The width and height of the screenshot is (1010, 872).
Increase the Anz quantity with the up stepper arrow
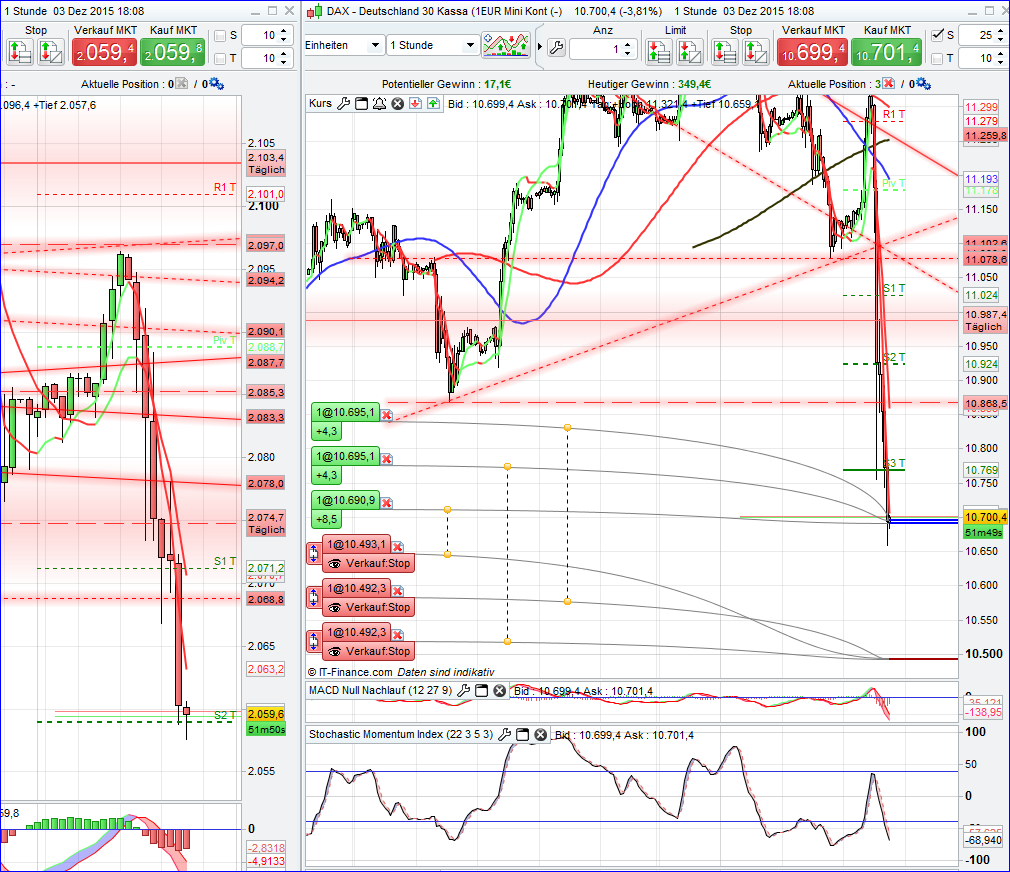tap(627, 44)
